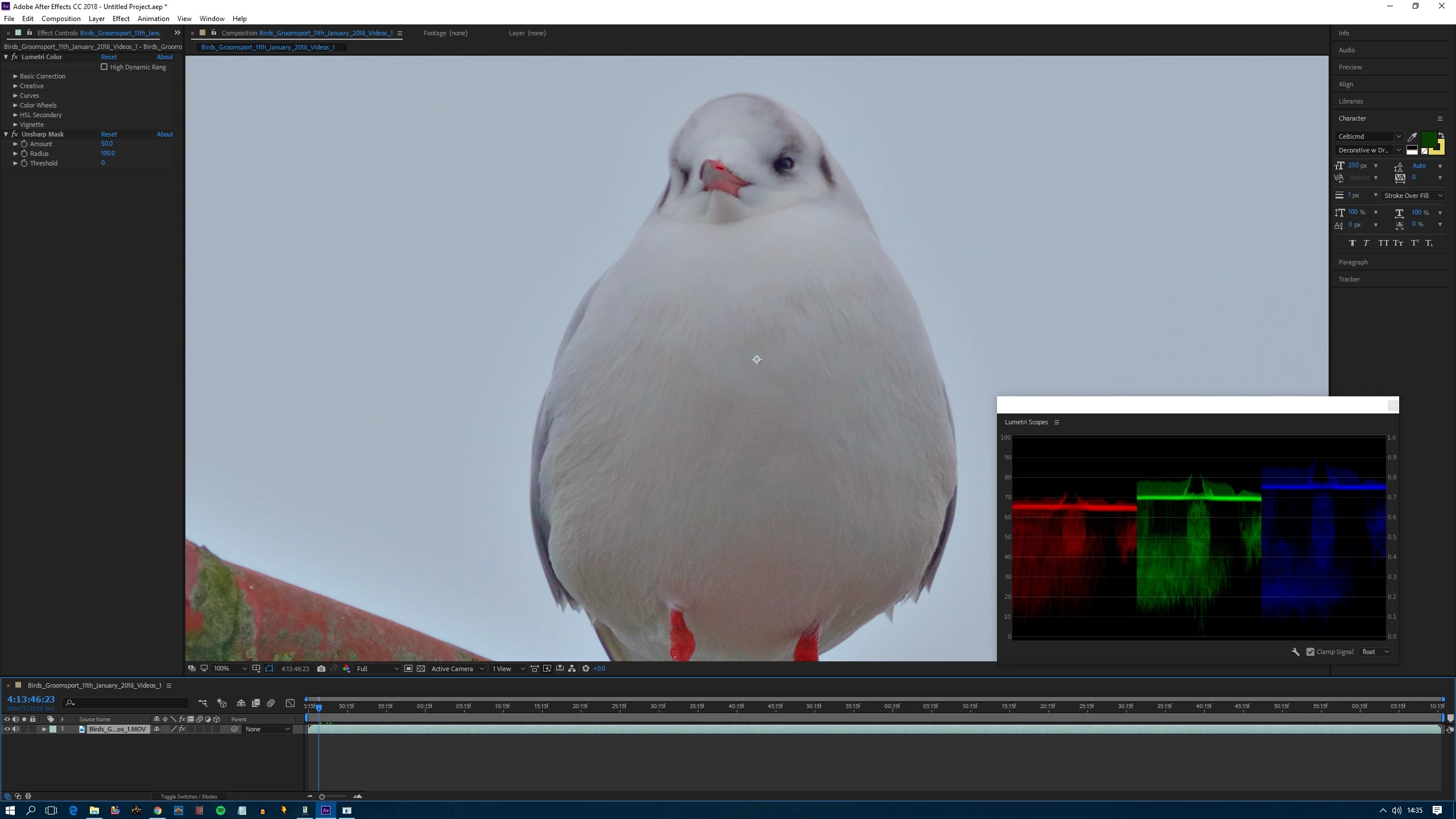Uncheck the Clamp Signal checkbox
Screen dimensions: 1456x819
pos(1310,652)
